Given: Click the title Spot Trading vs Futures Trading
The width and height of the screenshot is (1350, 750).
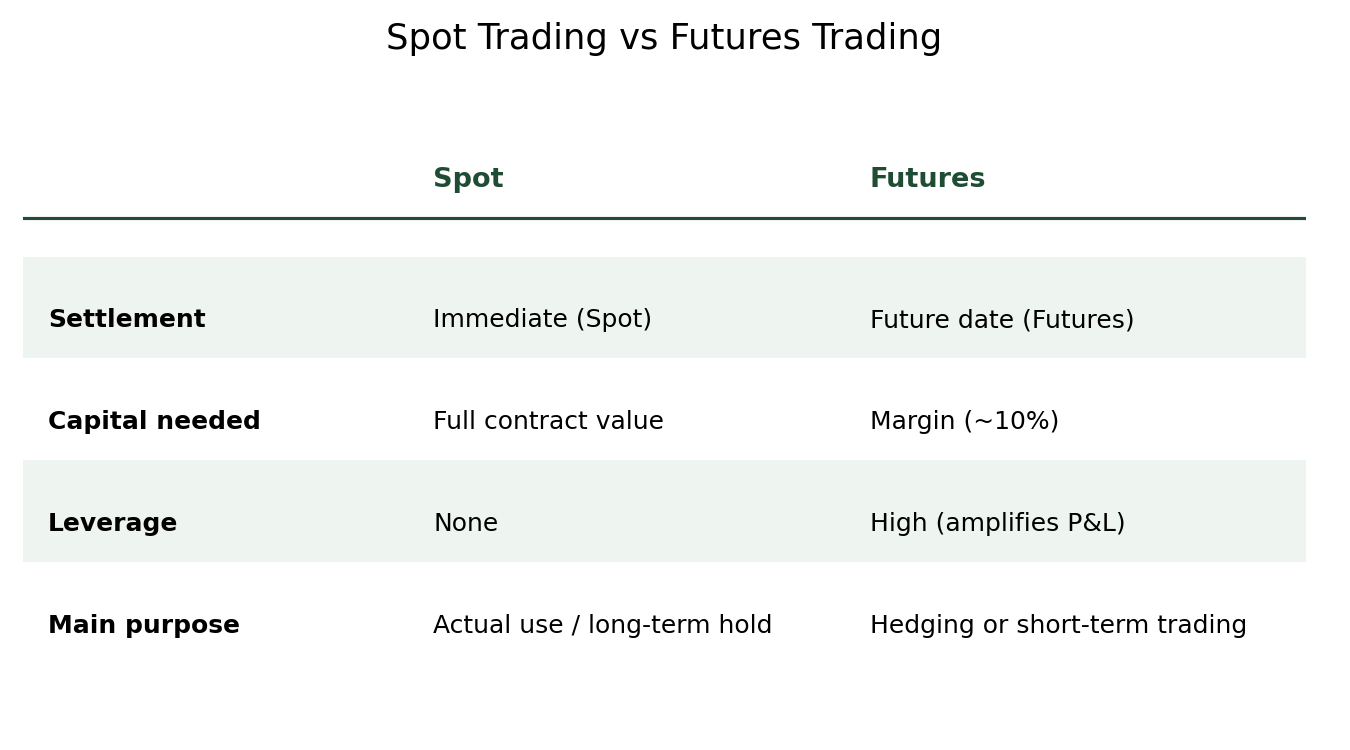Looking at the screenshot, I should point(664,39).
